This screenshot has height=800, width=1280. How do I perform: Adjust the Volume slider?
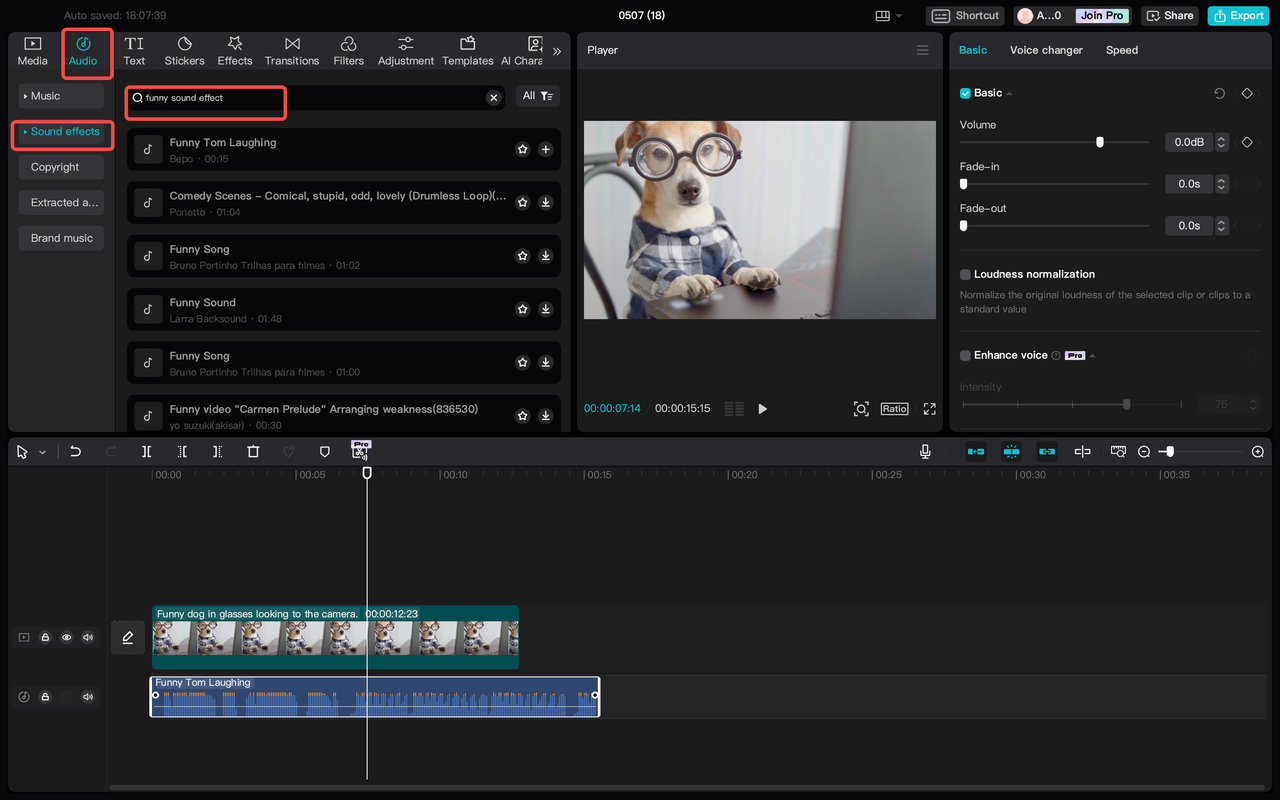(x=1100, y=142)
